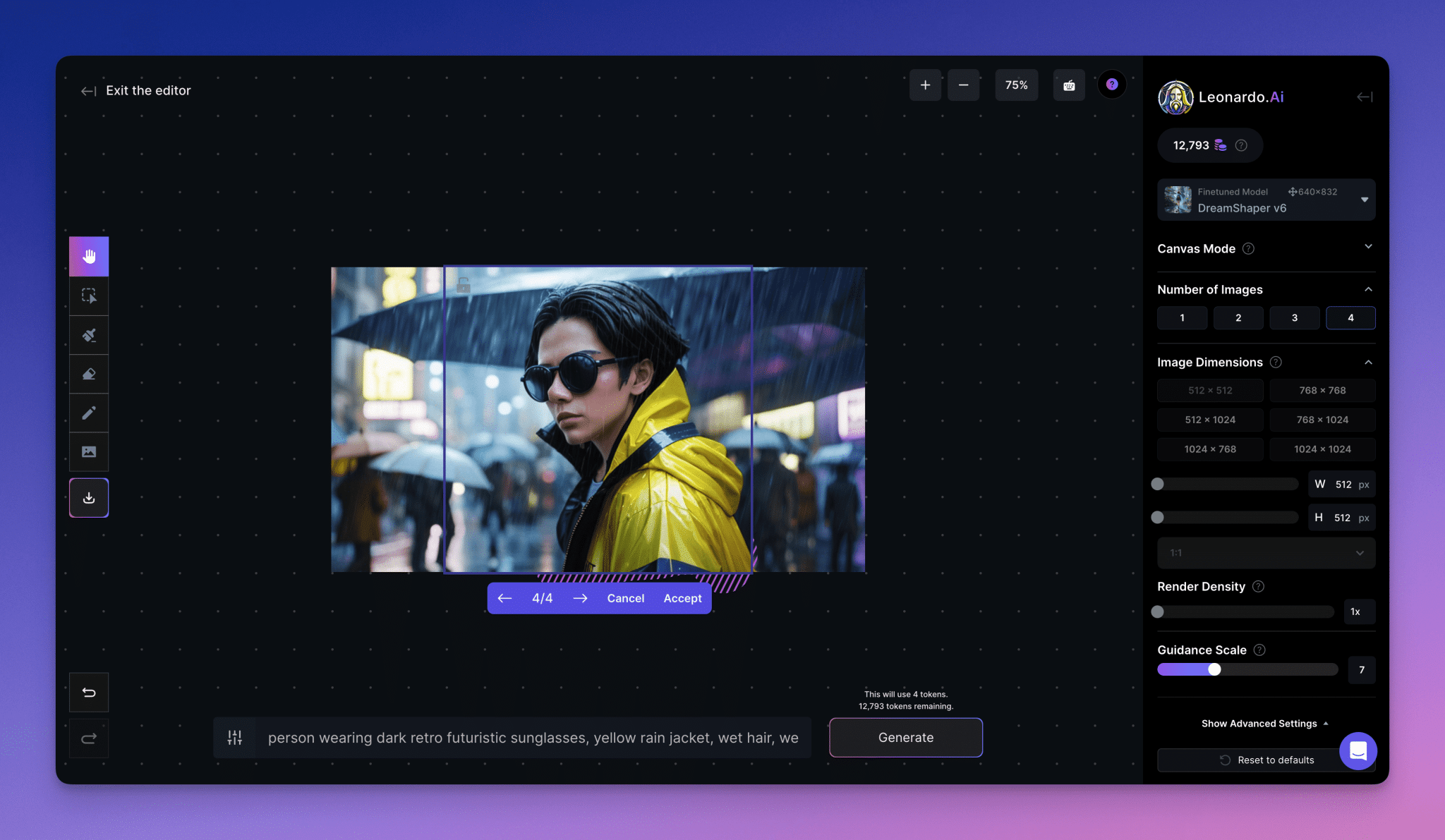Accept the generated image
Viewport: 1445px width, 840px height.
pos(682,598)
